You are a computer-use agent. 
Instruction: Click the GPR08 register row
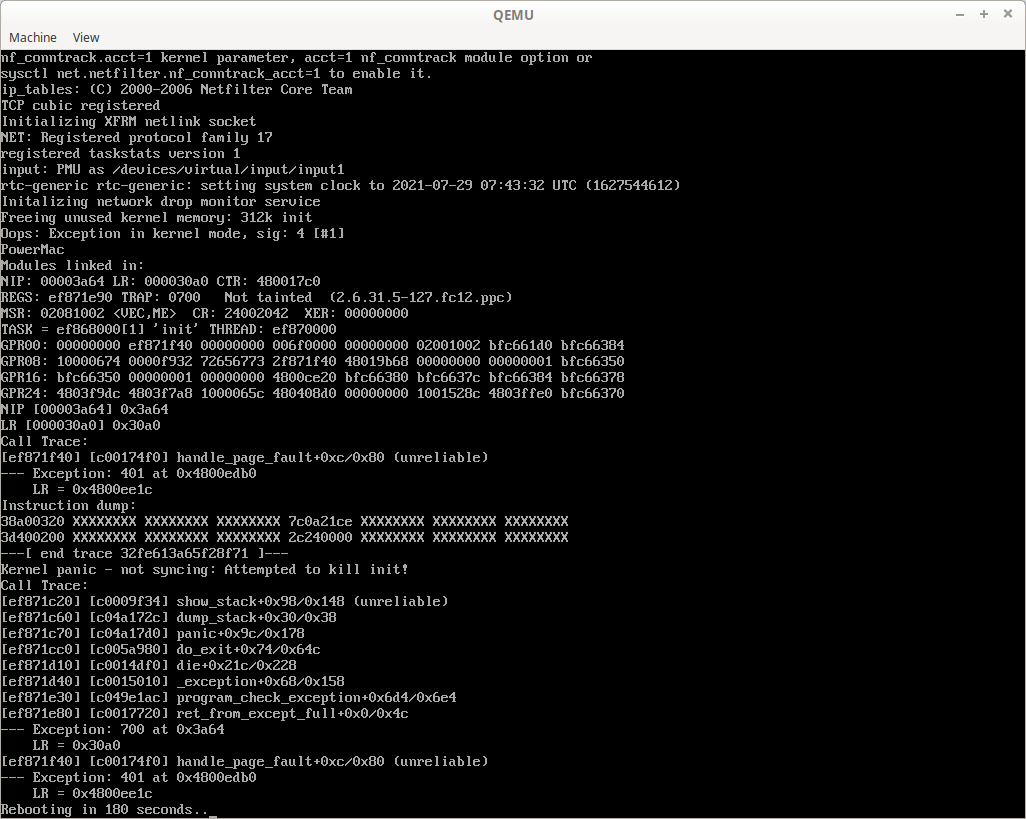[x=313, y=361]
